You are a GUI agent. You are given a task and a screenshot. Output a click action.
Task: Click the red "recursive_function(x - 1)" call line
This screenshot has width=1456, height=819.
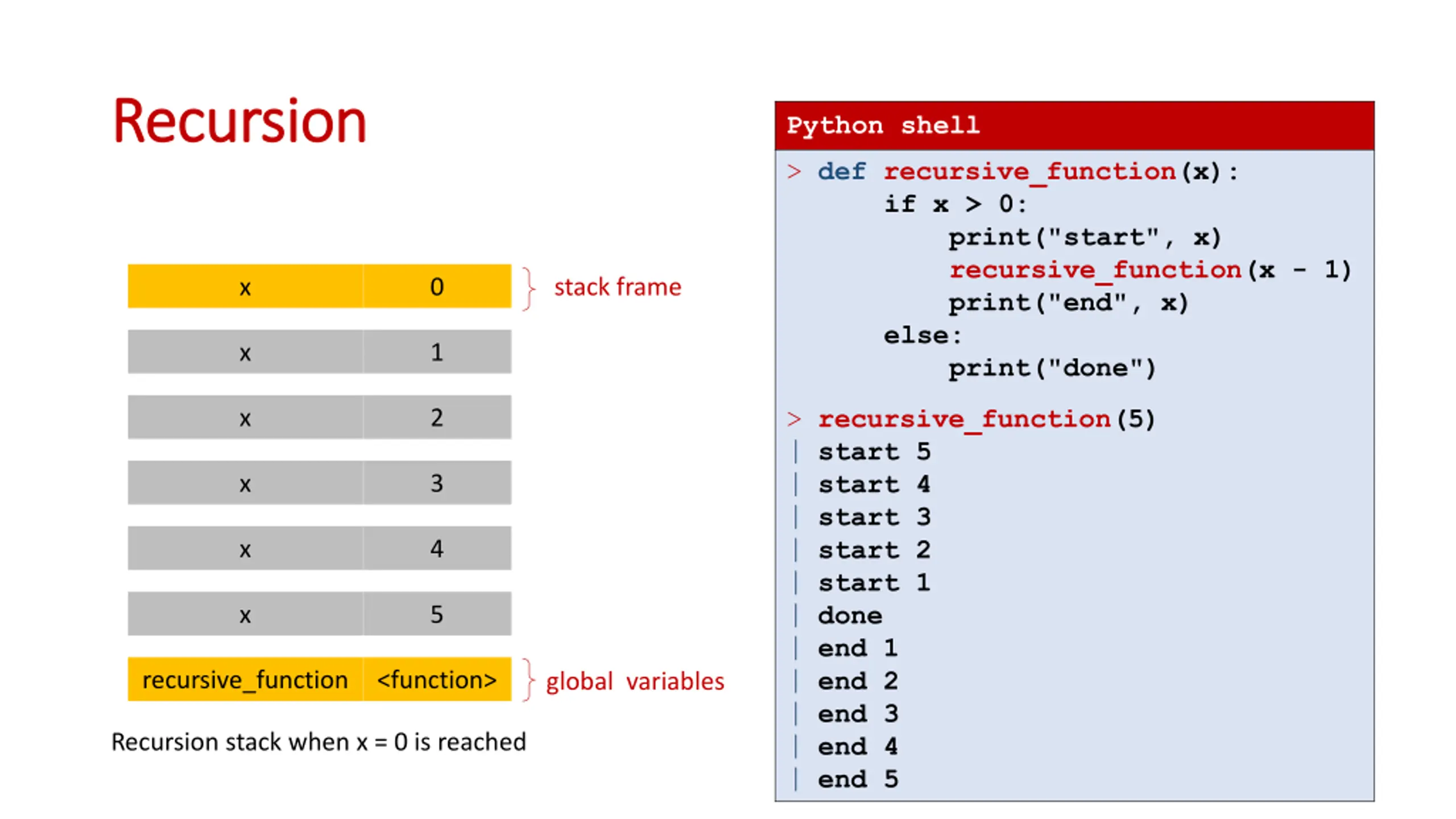point(1150,270)
